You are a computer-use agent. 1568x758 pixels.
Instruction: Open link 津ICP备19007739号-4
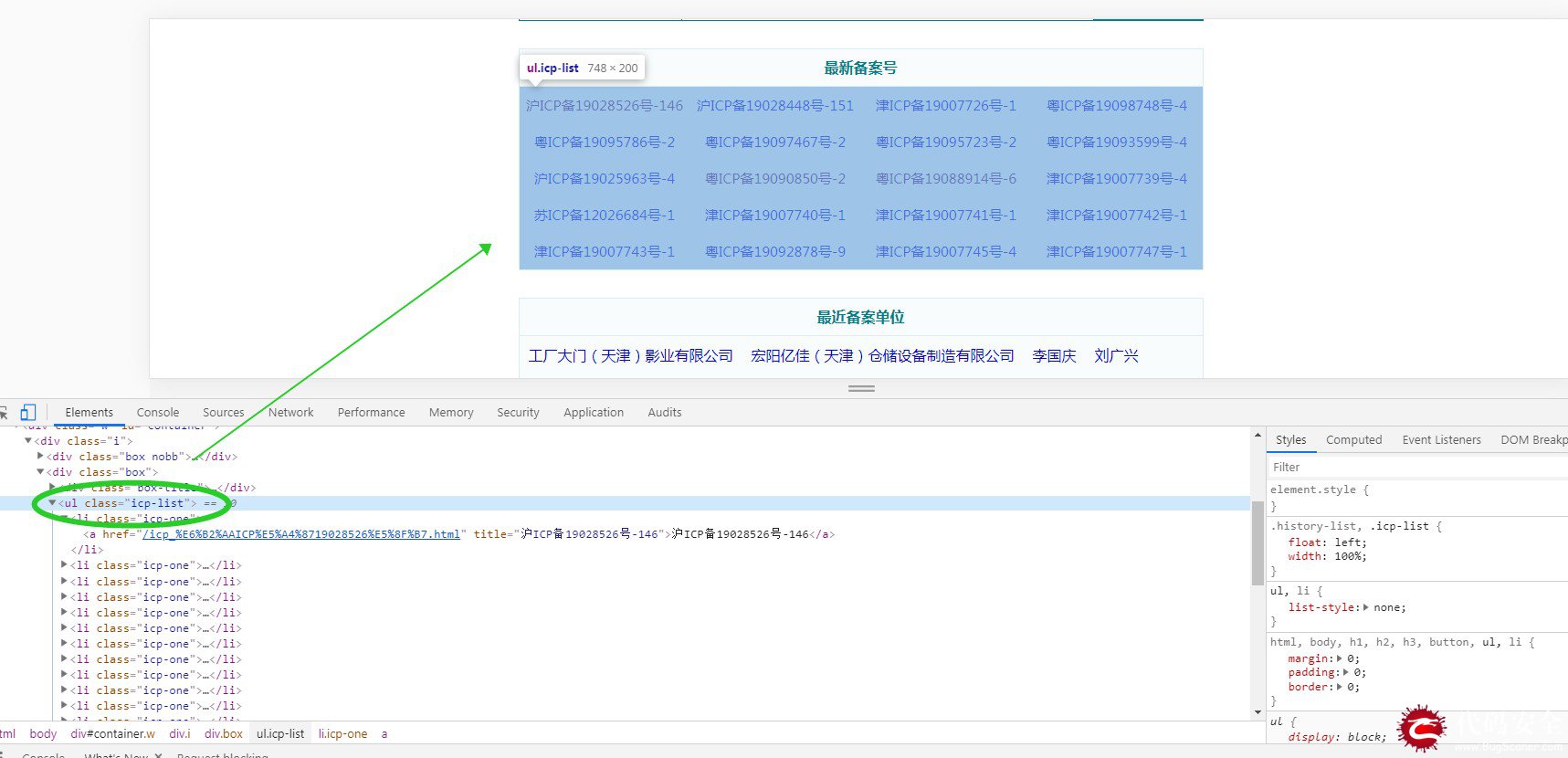click(1117, 179)
